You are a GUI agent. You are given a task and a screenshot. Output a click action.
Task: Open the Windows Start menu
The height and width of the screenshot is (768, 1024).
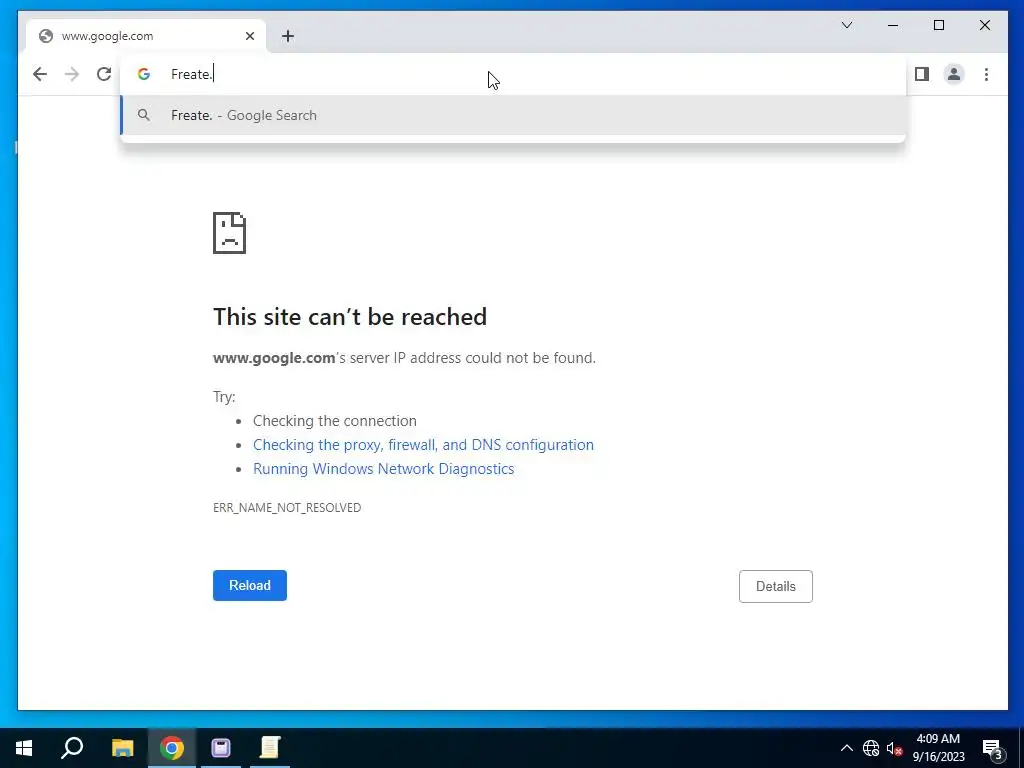point(24,748)
